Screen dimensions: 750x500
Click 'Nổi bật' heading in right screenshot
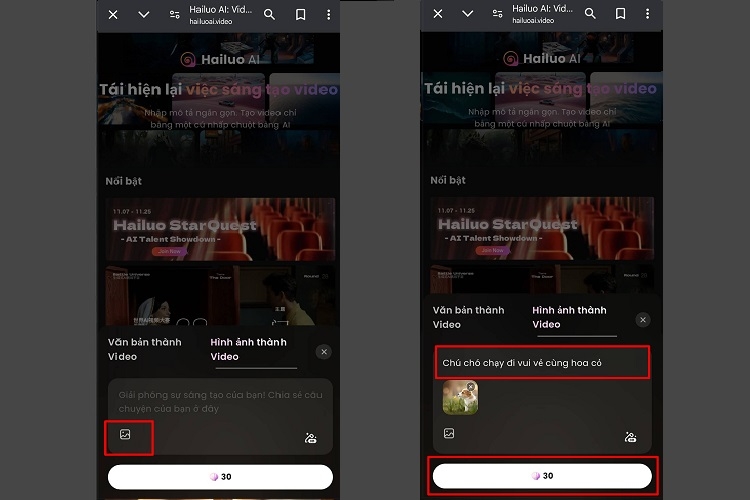[x=448, y=180]
